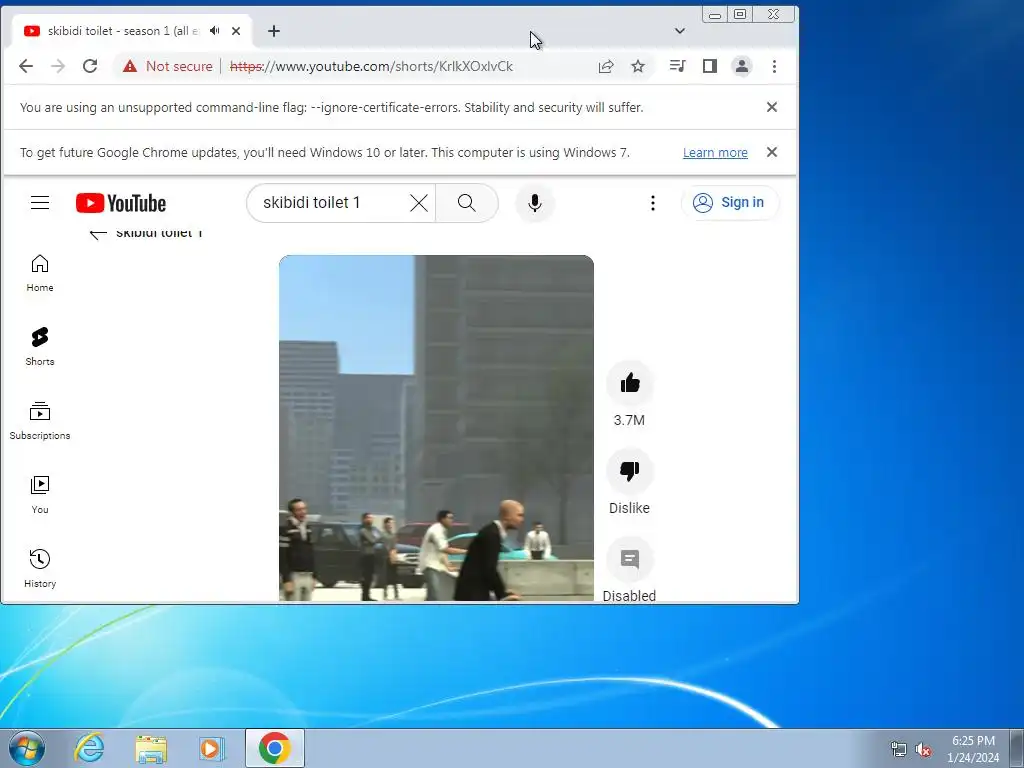The height and width of the screenshot is (768, 1024).
Task: Open a new tab with plus button
Action: [x=274, y=31]
